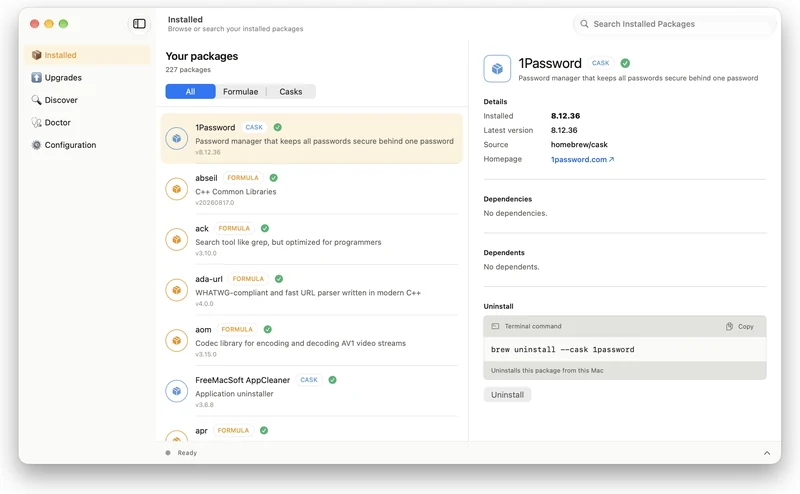Click the green check next to FreeMacSoft AppCleaner
The width and height of the screenshot is (800, 494).
click(x=333, y=380)
